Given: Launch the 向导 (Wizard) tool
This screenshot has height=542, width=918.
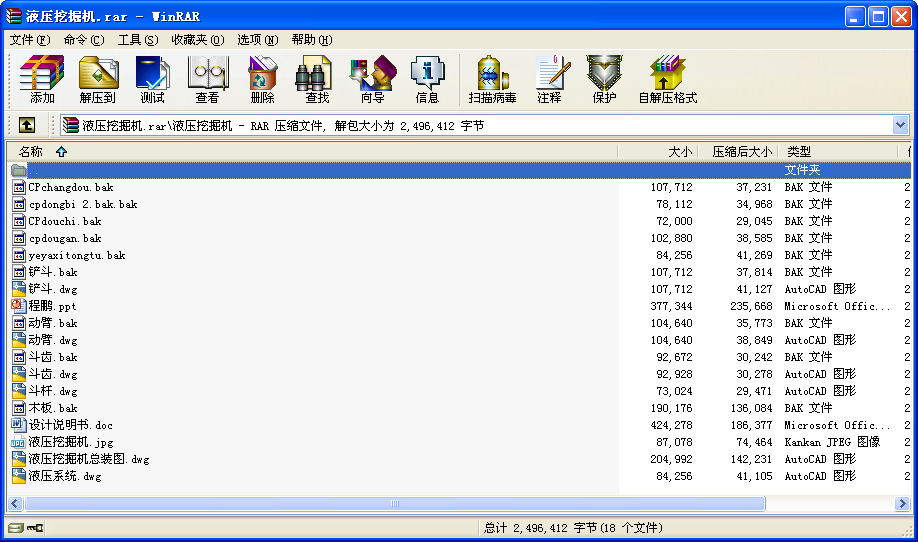Looking at the screenshot, I should tap(372, 80).
